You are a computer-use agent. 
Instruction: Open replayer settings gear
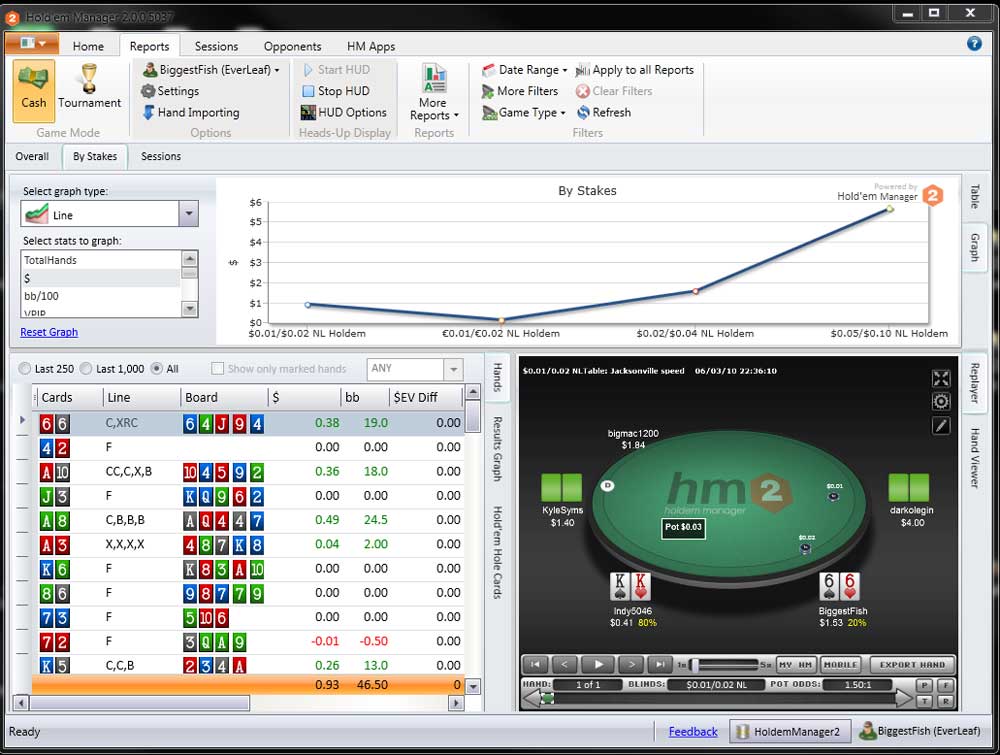coord(941,402)
